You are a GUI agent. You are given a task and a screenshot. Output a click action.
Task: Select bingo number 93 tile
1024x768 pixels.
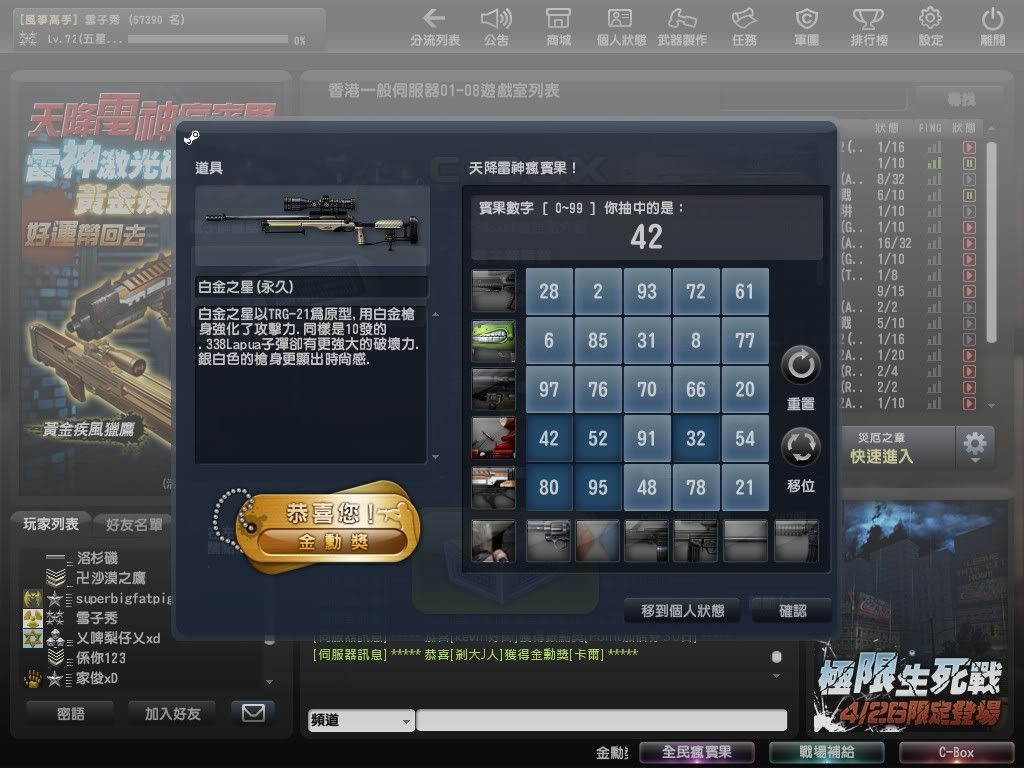[x=647, y=291]
